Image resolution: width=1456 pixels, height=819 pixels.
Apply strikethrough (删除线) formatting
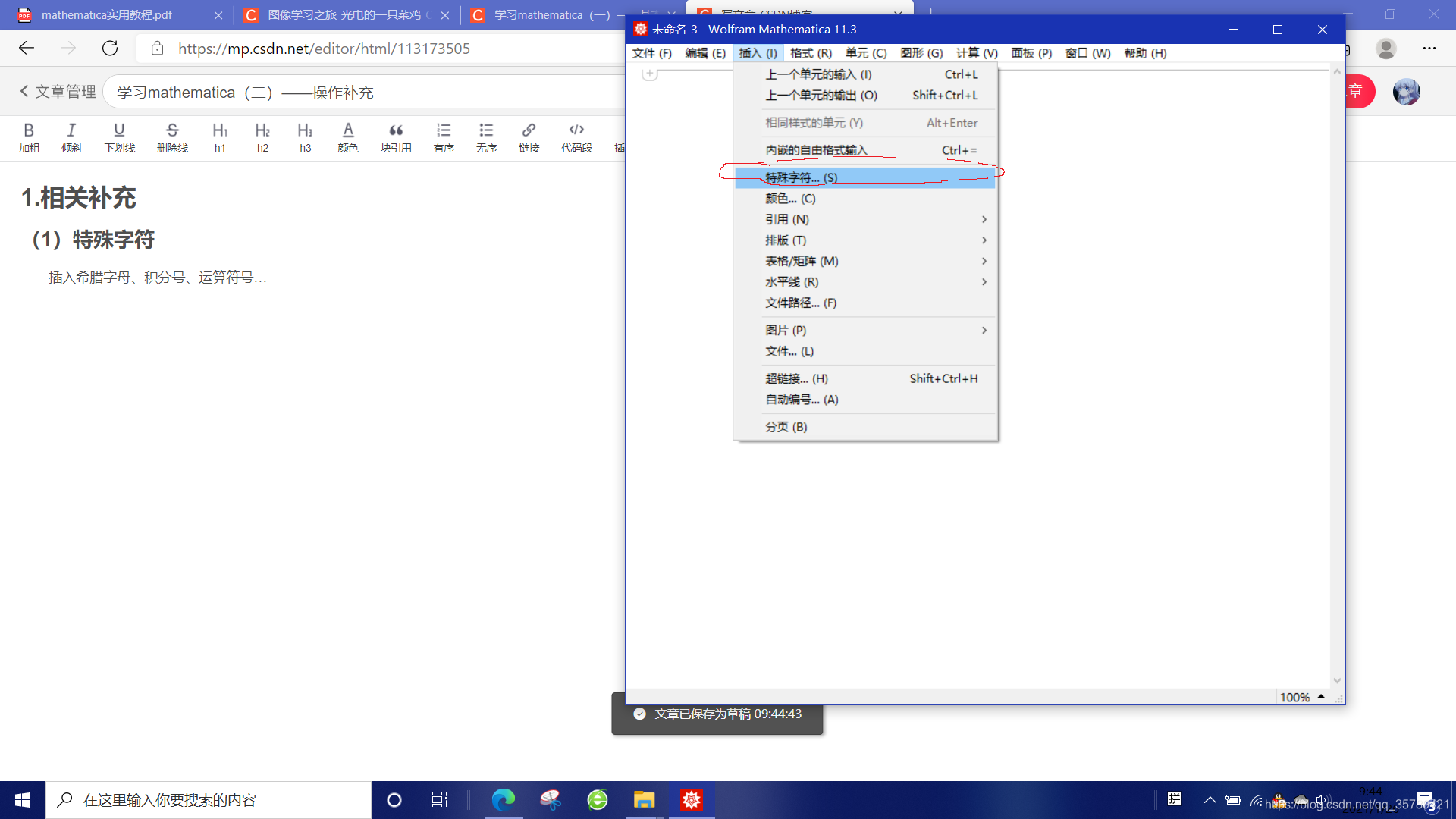point(172,136)
